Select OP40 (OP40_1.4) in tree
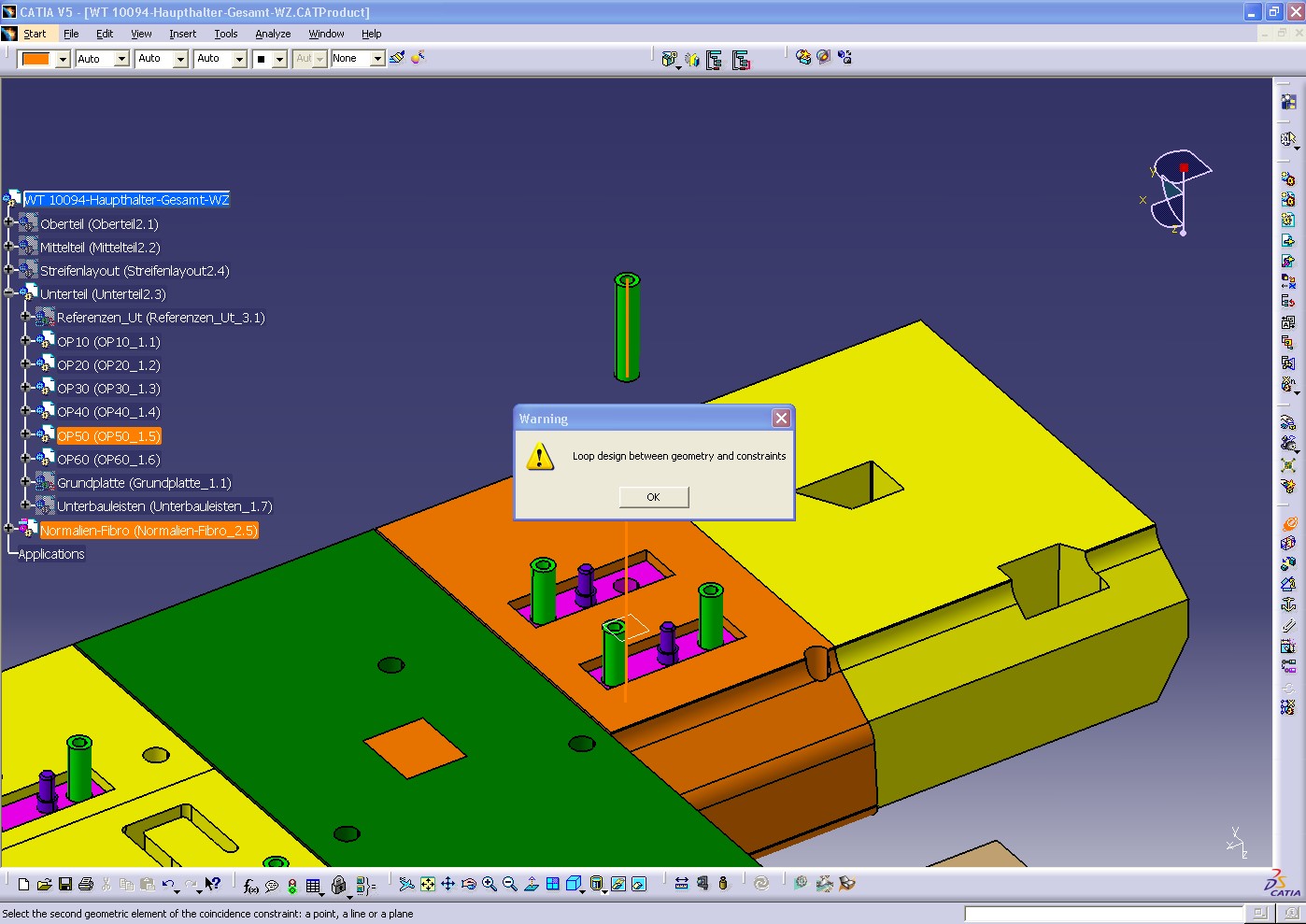 tap(108, 412)
